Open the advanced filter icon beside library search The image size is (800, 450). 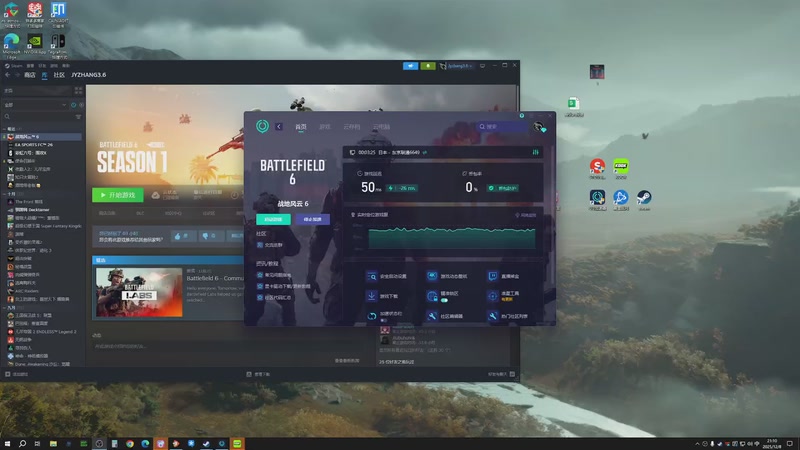[78, 117]
